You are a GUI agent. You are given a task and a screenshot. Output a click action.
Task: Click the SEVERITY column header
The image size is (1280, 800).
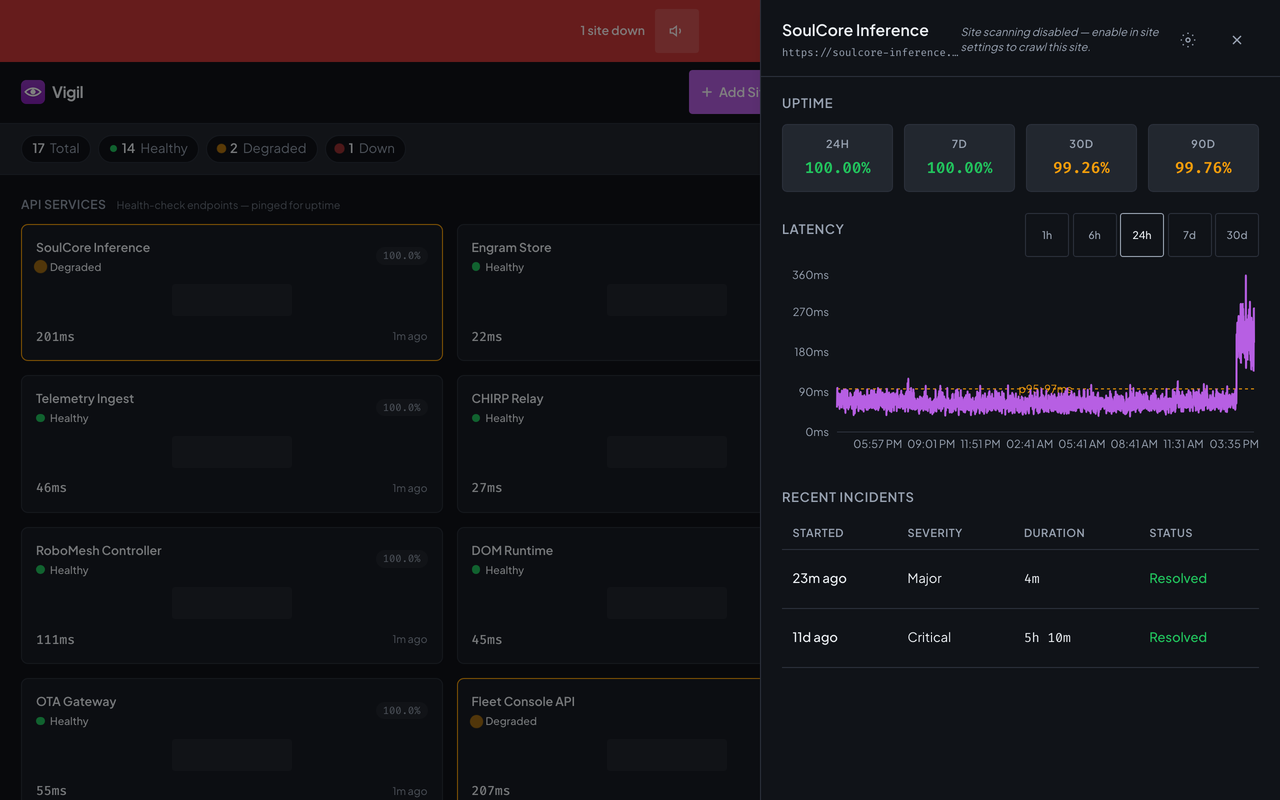point(935,533)
